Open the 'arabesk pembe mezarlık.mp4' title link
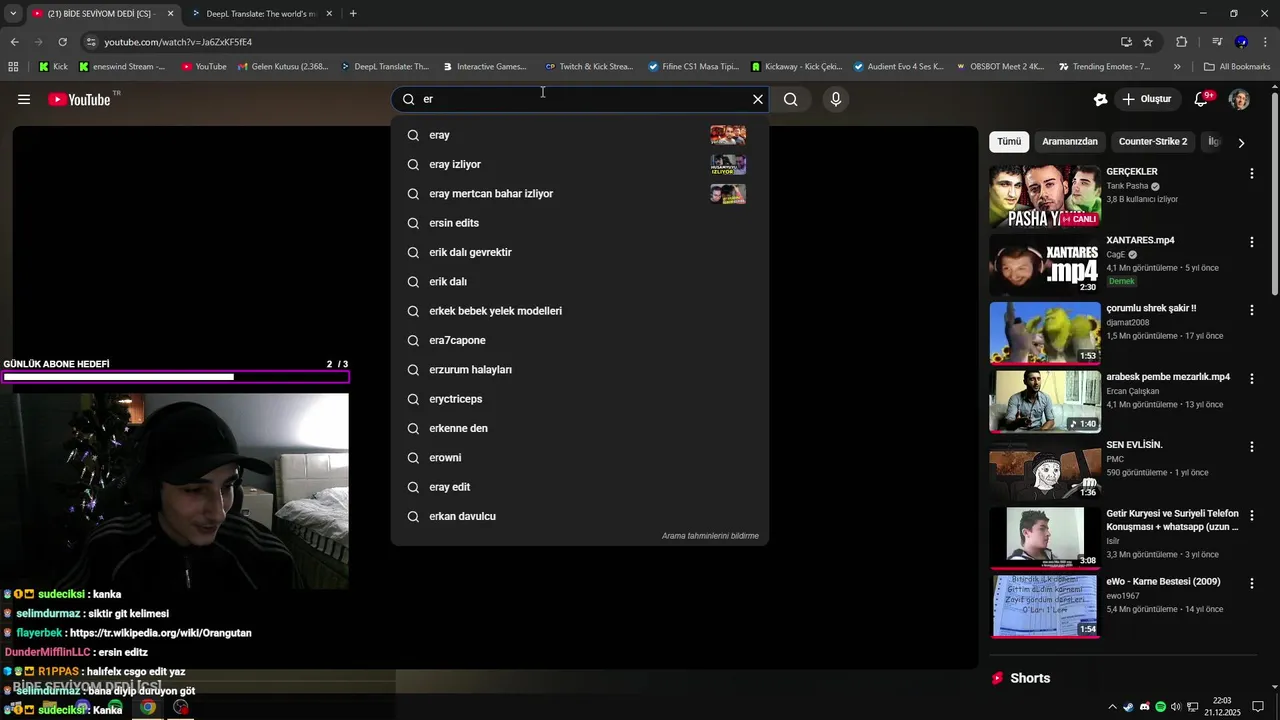This screenshot has width=1280, height=720. [x=1168, y=377]
